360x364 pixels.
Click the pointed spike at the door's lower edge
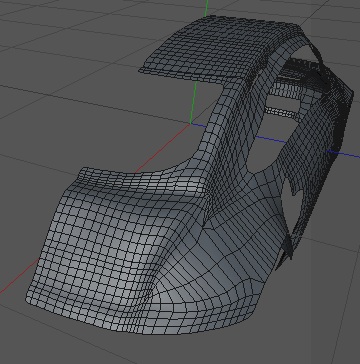click(288, 248)
